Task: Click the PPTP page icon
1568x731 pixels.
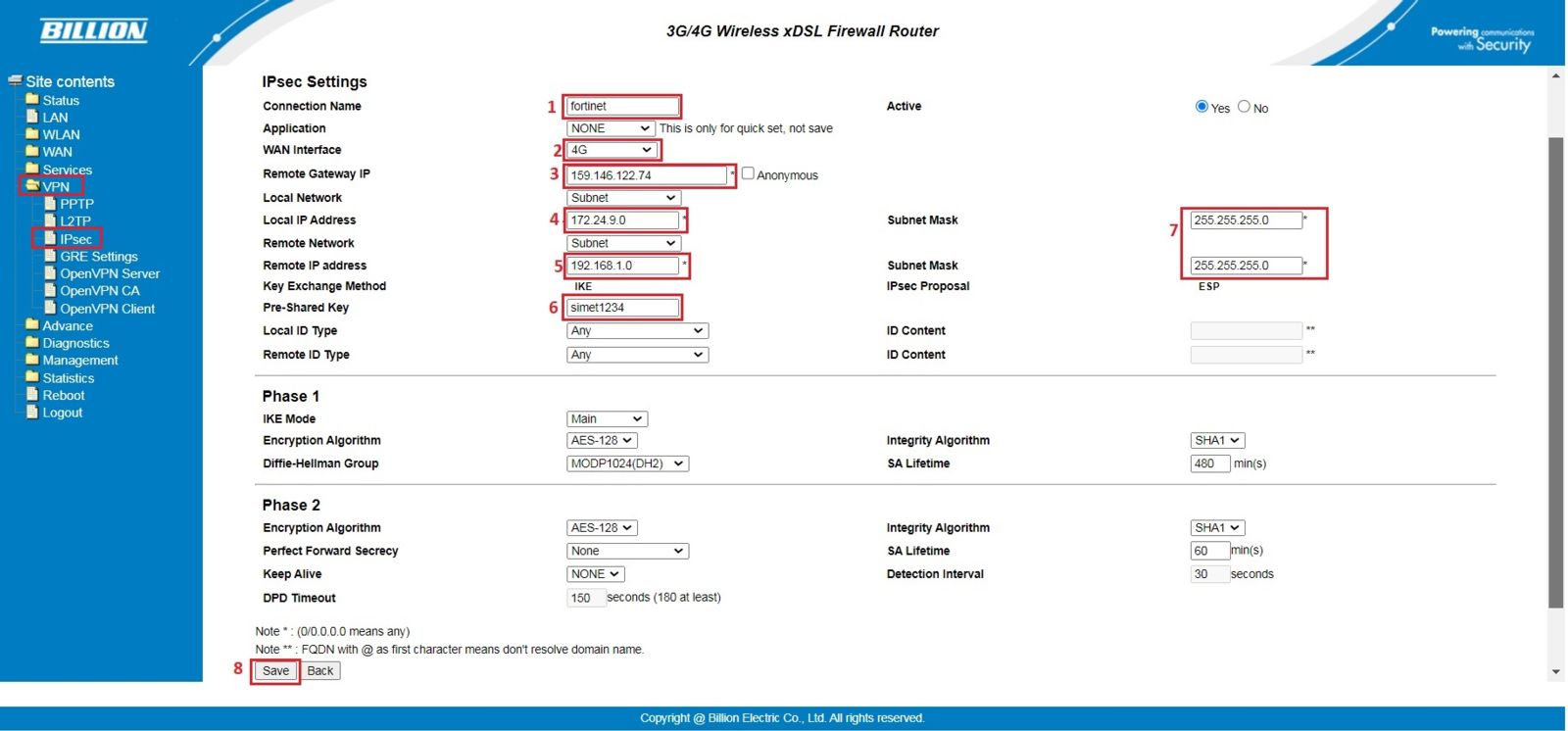Action: 50,204
